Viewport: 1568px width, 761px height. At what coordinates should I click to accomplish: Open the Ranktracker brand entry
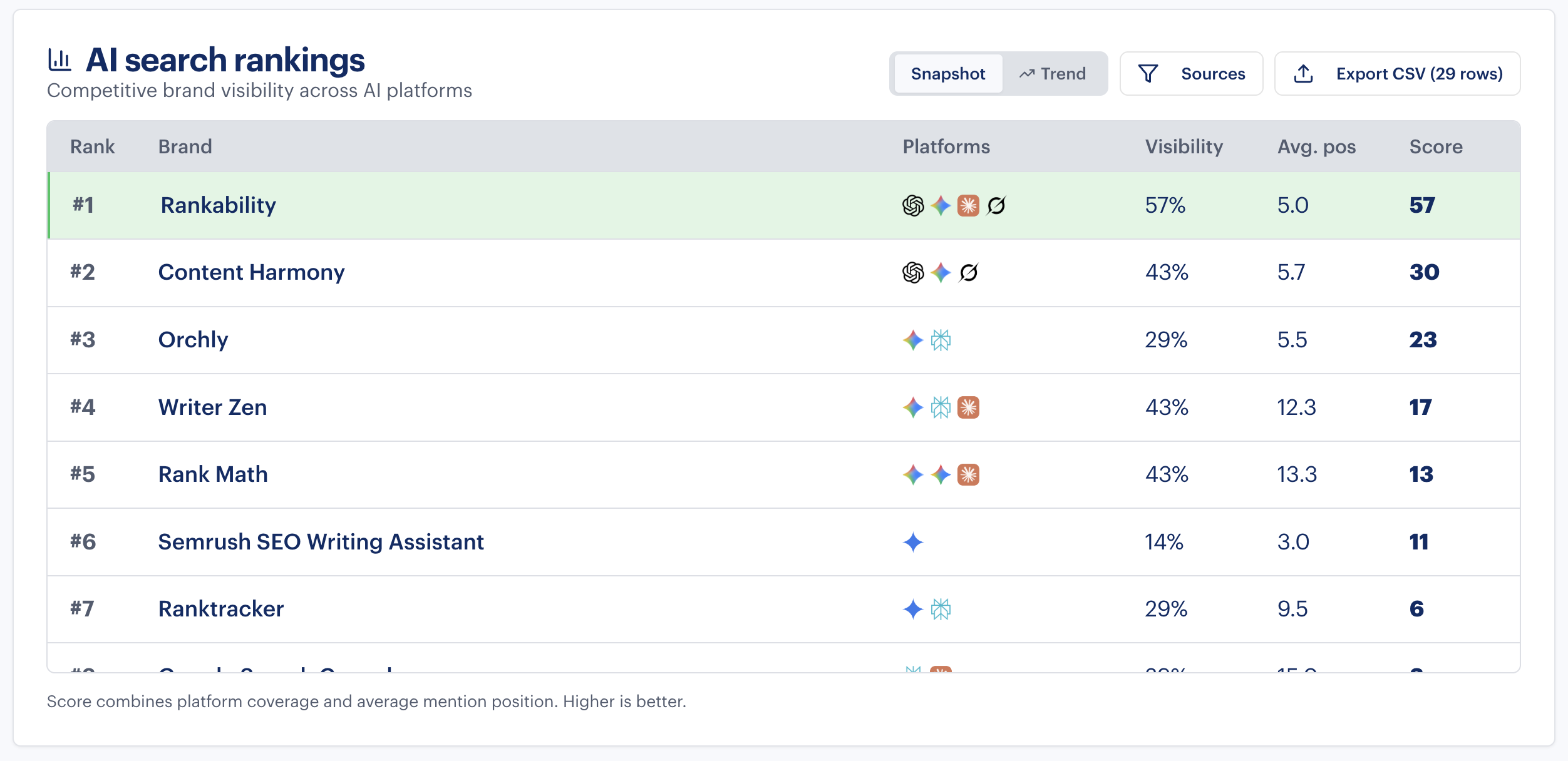pyautogui.click(x=221, y=609)
